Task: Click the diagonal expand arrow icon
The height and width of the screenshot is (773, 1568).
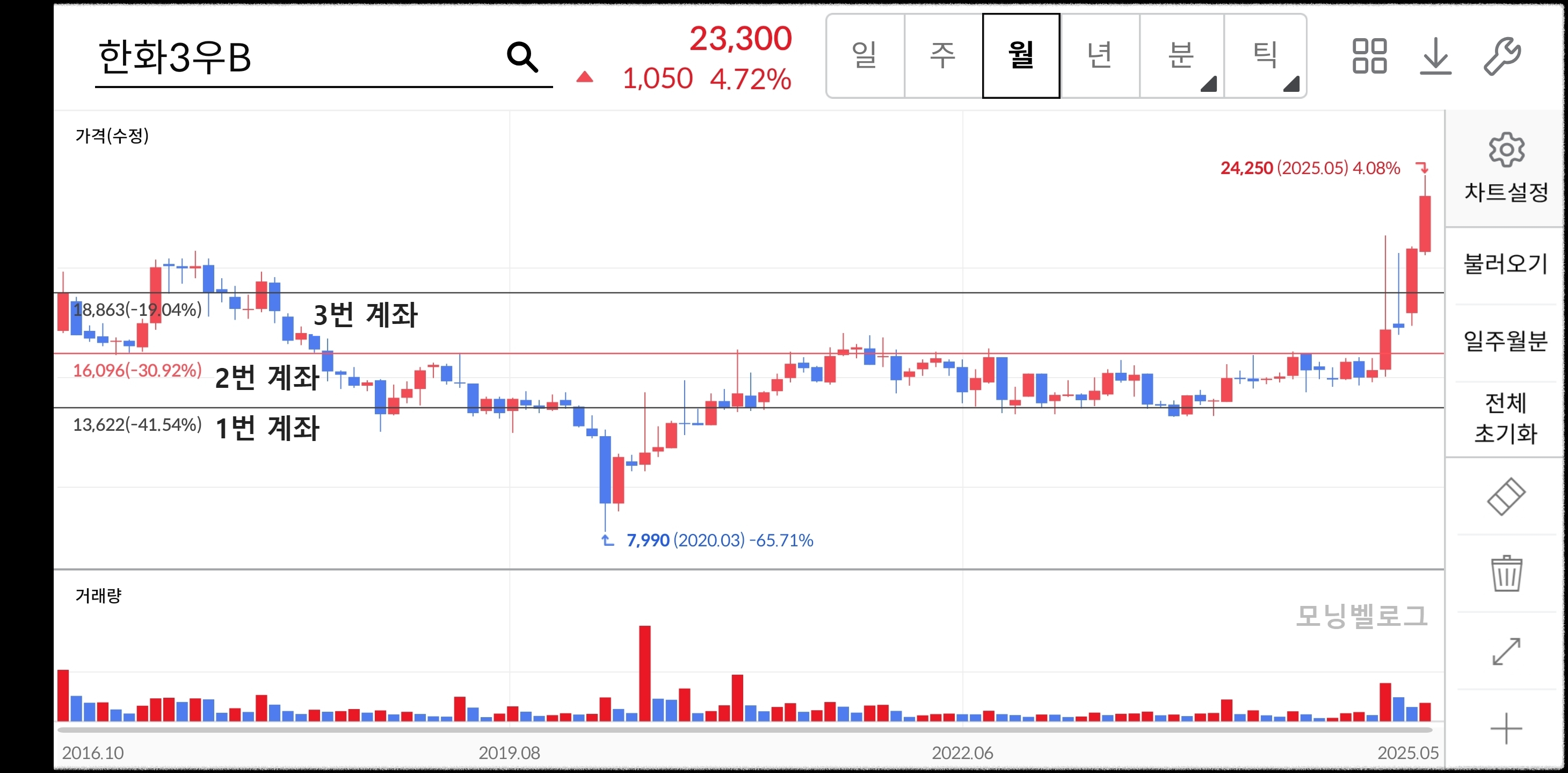Action: tap(1505, 651)
